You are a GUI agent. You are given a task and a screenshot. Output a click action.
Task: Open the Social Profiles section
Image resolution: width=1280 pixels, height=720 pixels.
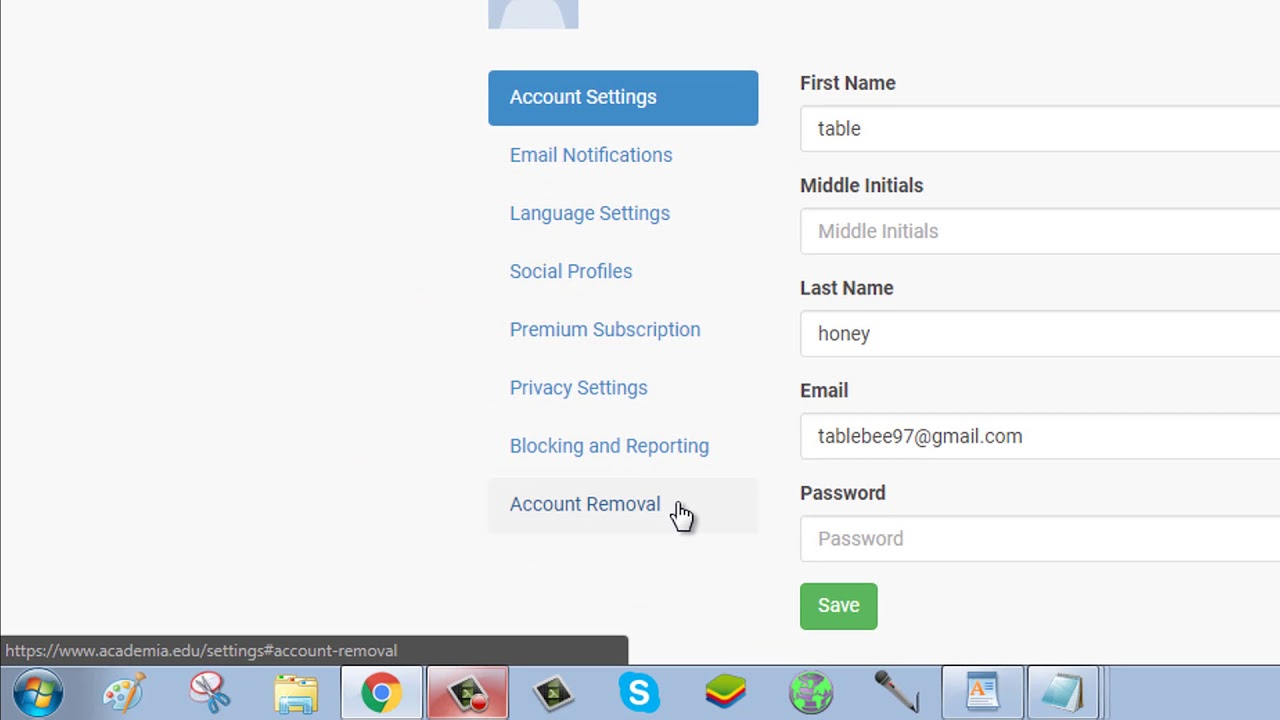coord(570,271)
